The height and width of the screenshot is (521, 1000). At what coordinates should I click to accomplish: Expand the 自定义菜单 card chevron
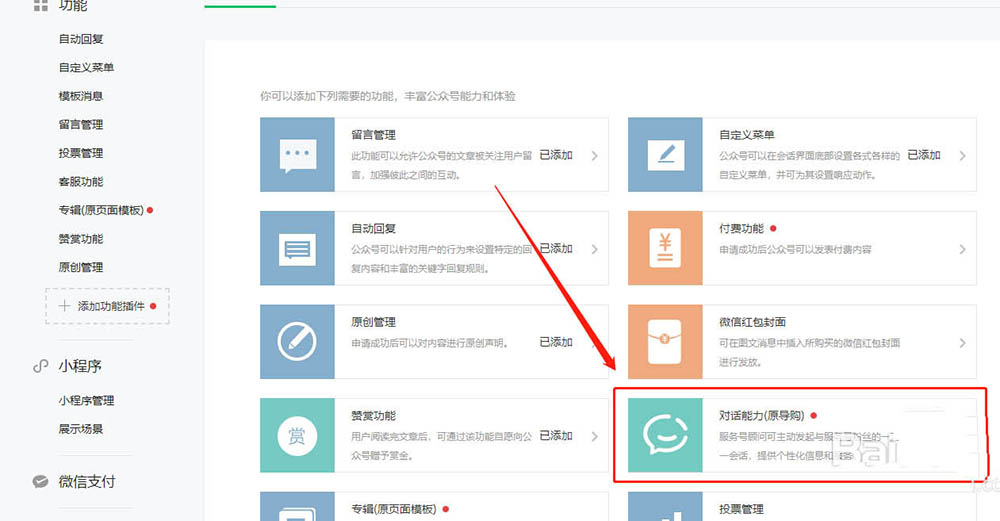pyautogui.click(x=962, y=156)
